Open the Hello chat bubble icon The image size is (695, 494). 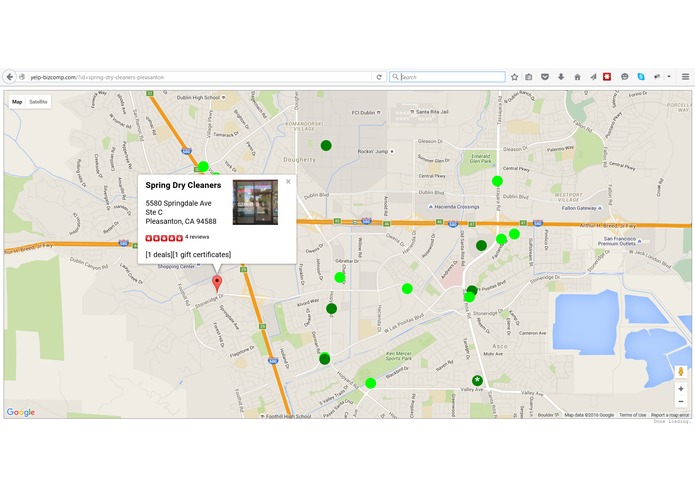pos(625,77)
